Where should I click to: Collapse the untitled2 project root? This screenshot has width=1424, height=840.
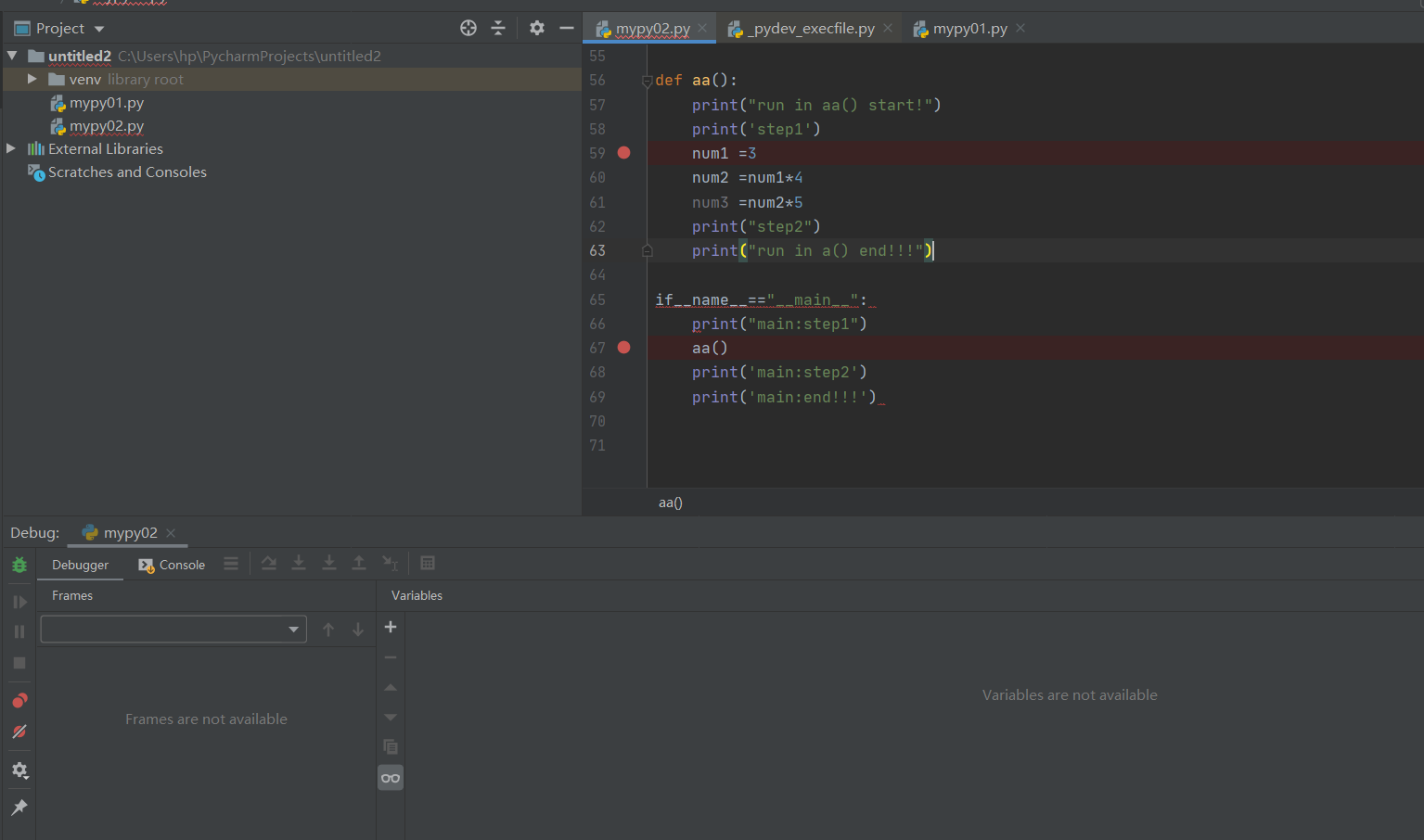coord(12,56)
